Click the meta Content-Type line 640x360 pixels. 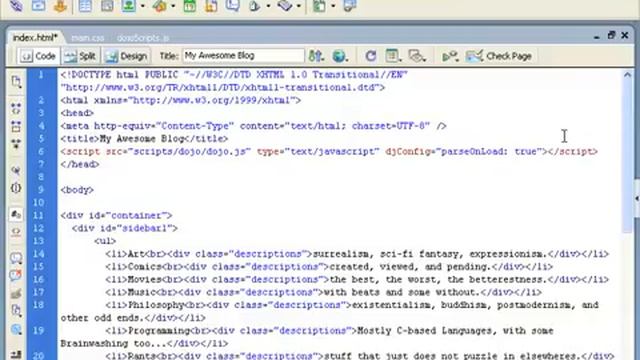coord(253,126)
